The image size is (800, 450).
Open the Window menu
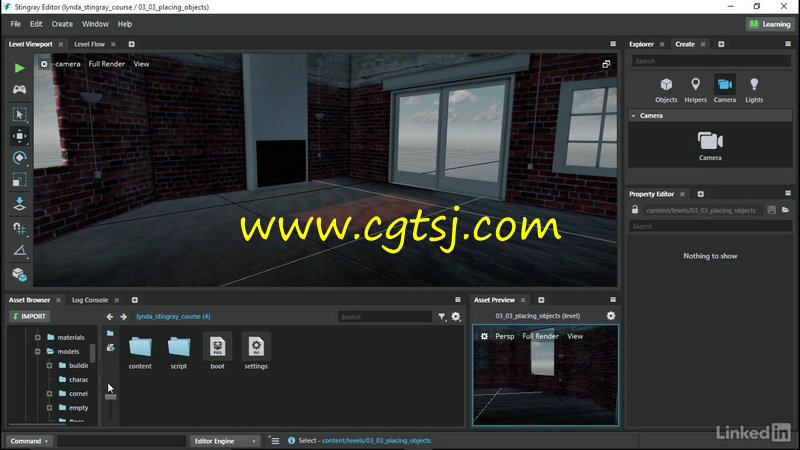pyautogui.click(x=95, y=24)
